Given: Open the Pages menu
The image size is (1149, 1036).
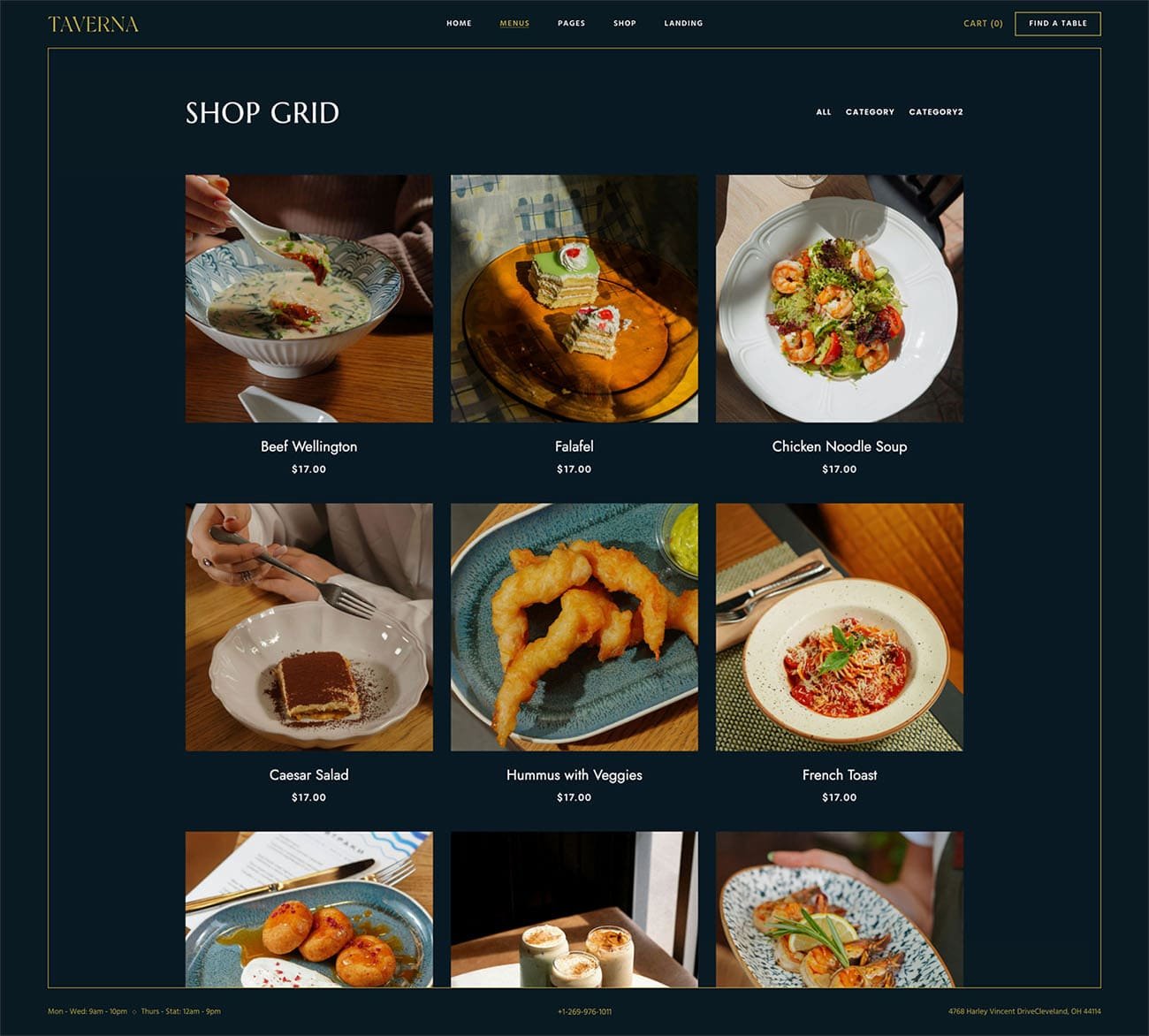Looking at the screenshot, I should point(571,23).
